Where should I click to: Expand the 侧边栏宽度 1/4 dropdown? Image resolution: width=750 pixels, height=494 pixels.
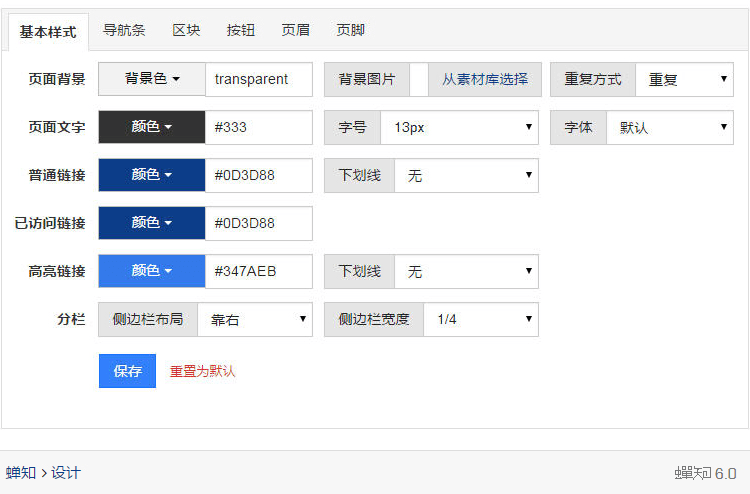(480, 319)
